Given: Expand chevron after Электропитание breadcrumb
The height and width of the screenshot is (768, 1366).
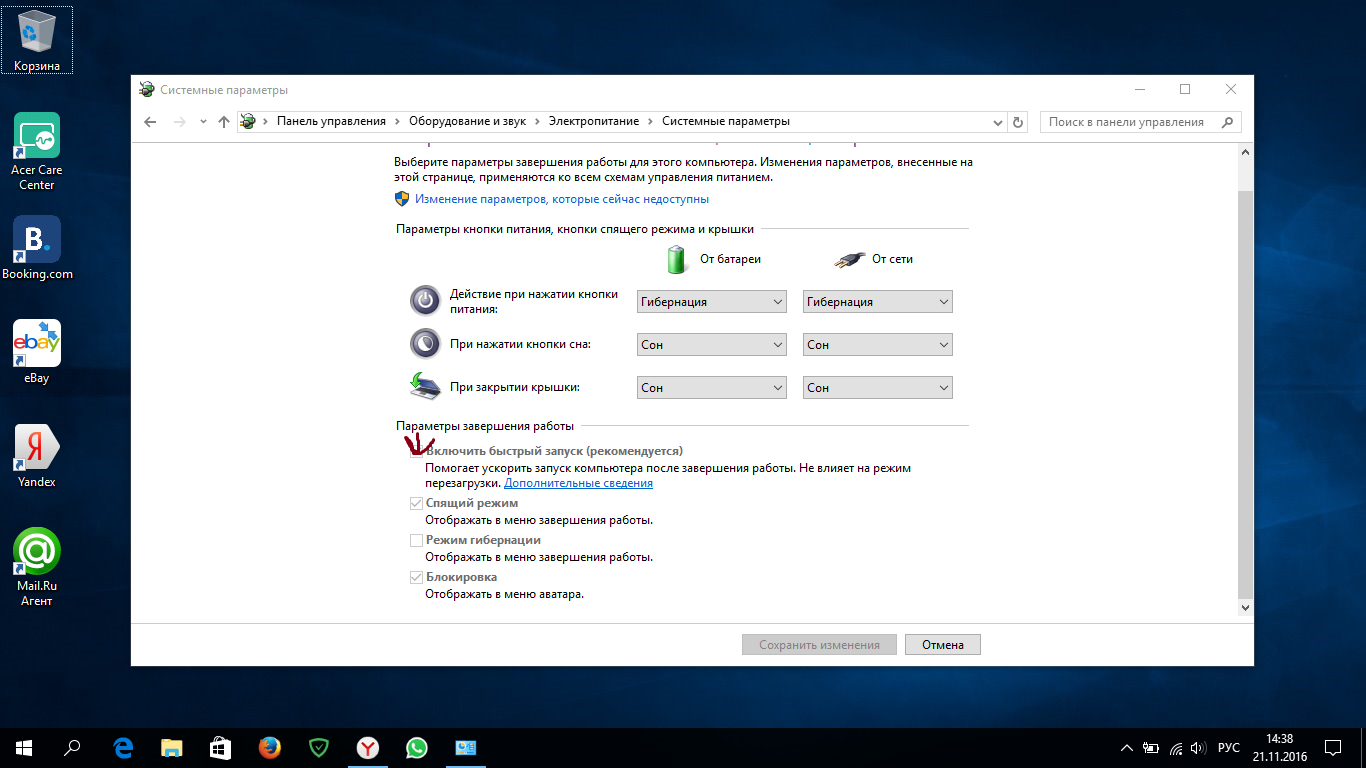Looking at the screenshot, I should 650,122.
